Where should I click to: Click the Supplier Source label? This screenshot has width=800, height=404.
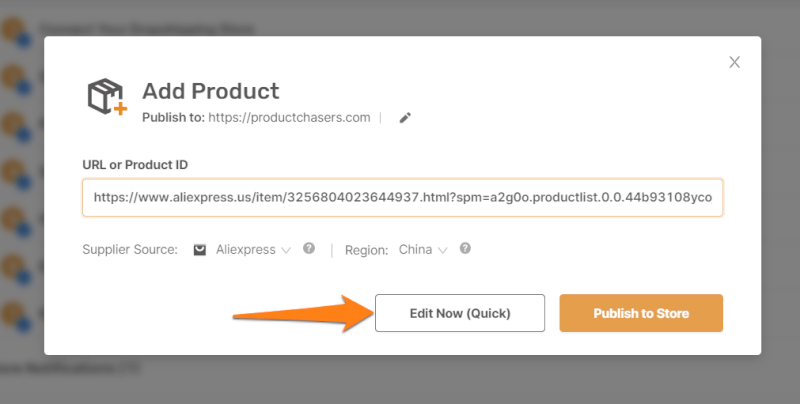tap(130, 250)
